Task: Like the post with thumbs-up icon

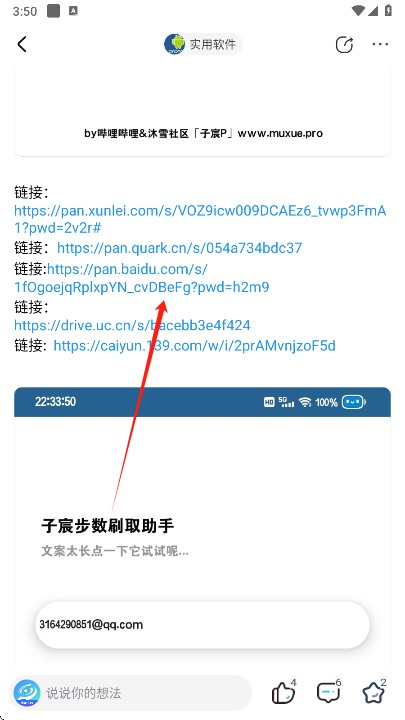Action: (284, 692)
